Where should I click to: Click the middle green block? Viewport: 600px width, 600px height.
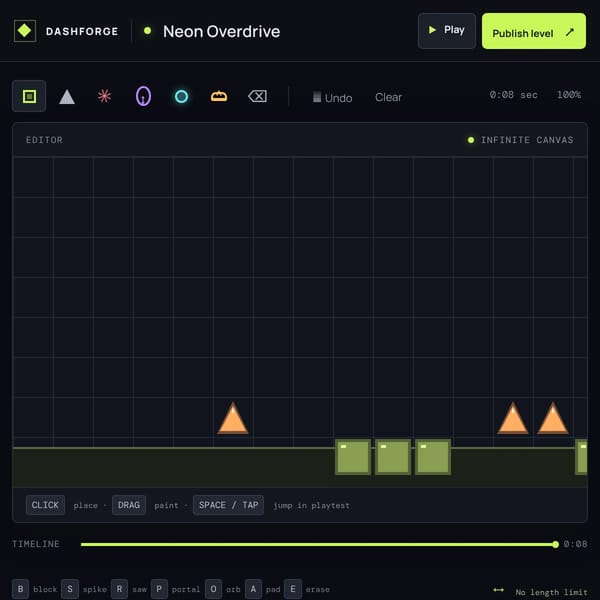pos(393,457)
